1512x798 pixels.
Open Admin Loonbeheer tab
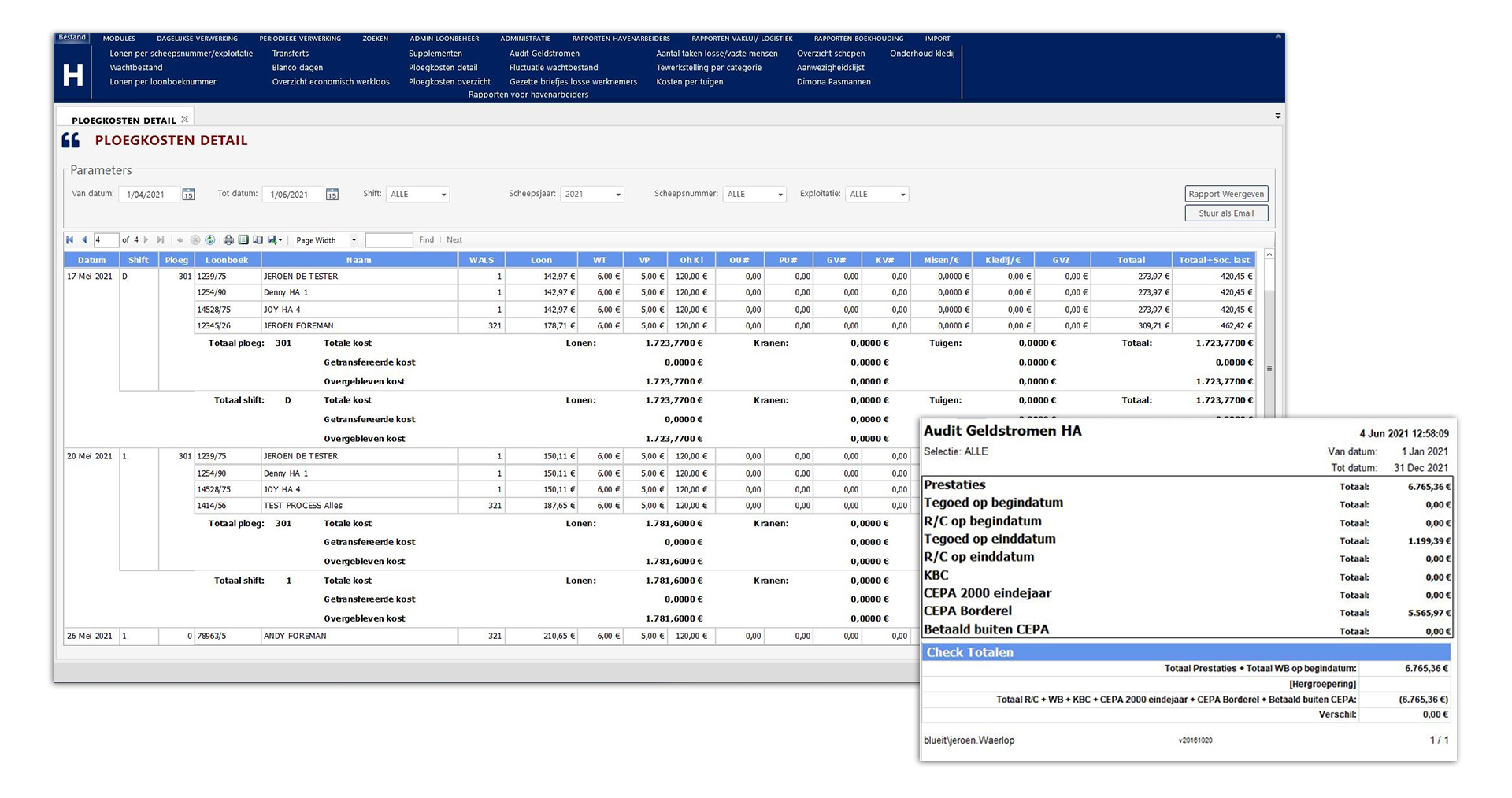(444, 39)
